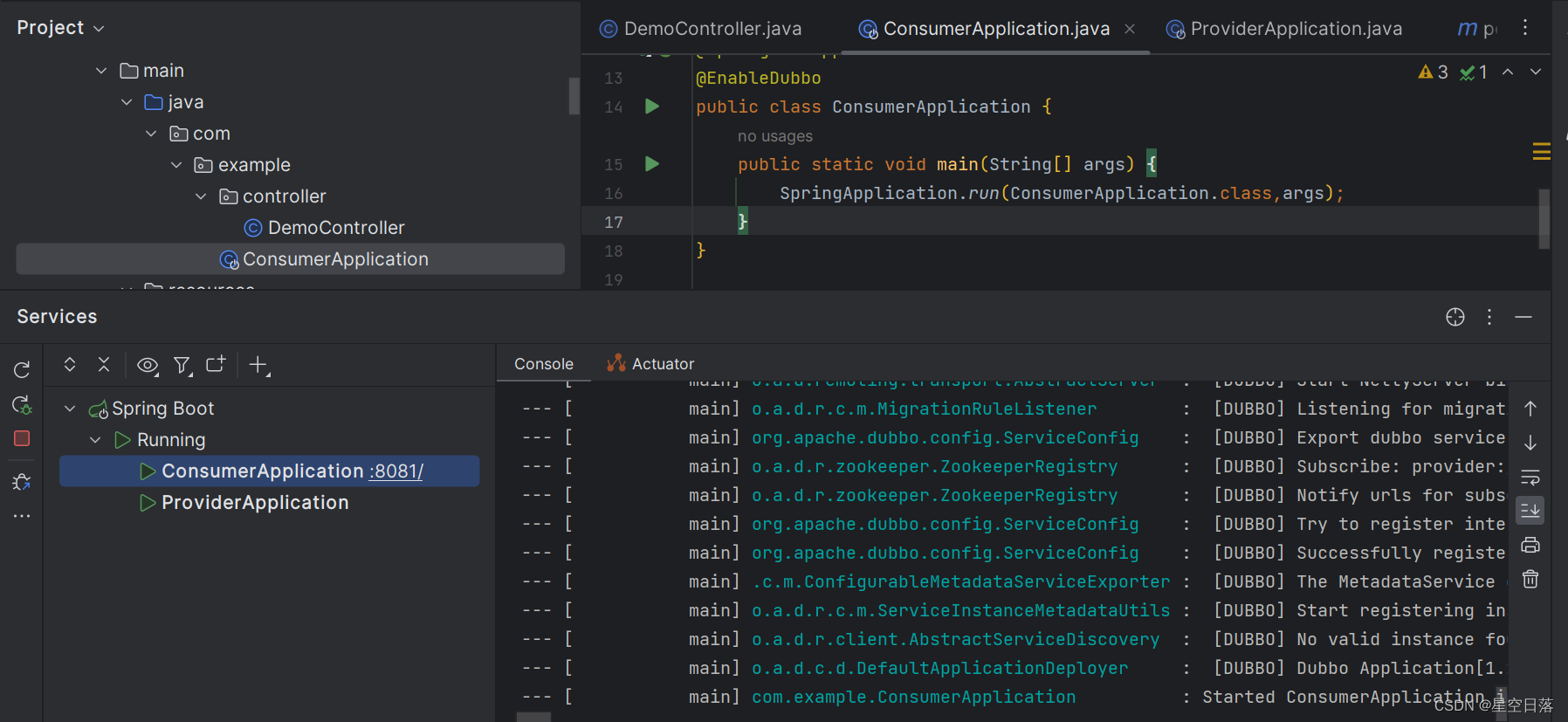Image resolution: width=1568 pixels, height=722 pixels.
Task: Open the Services panel options menu
Action: [x=1489, y=317]
